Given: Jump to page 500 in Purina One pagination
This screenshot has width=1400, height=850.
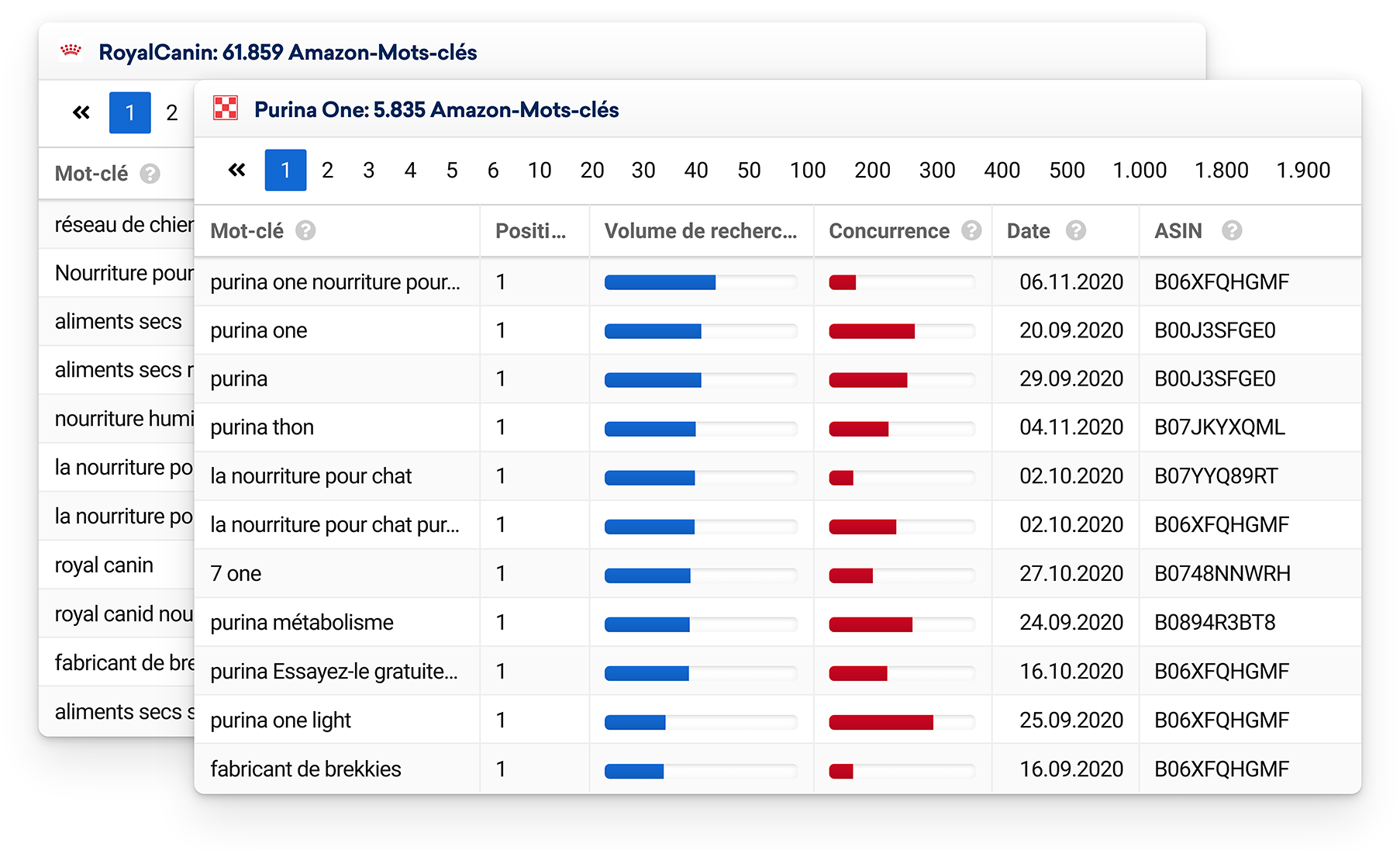Looking at the screenshot, I should (1067, 170).
